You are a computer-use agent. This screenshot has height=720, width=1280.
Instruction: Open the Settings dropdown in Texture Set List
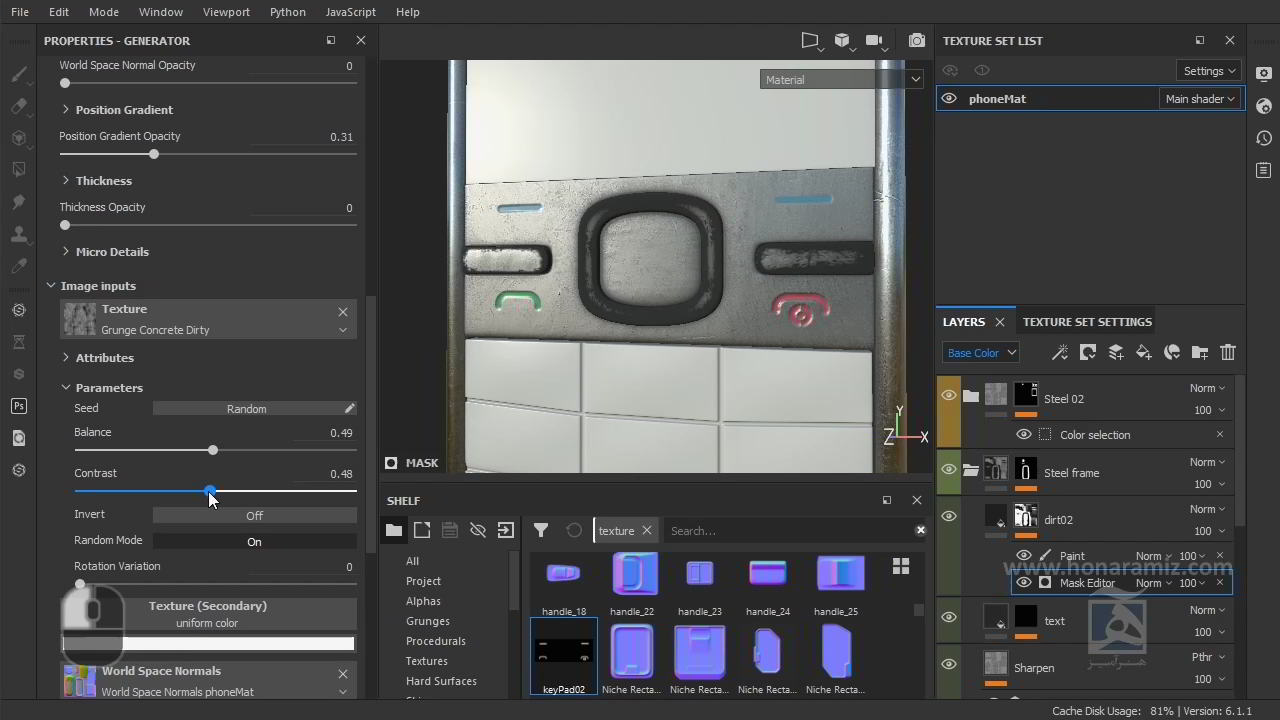1209,71
